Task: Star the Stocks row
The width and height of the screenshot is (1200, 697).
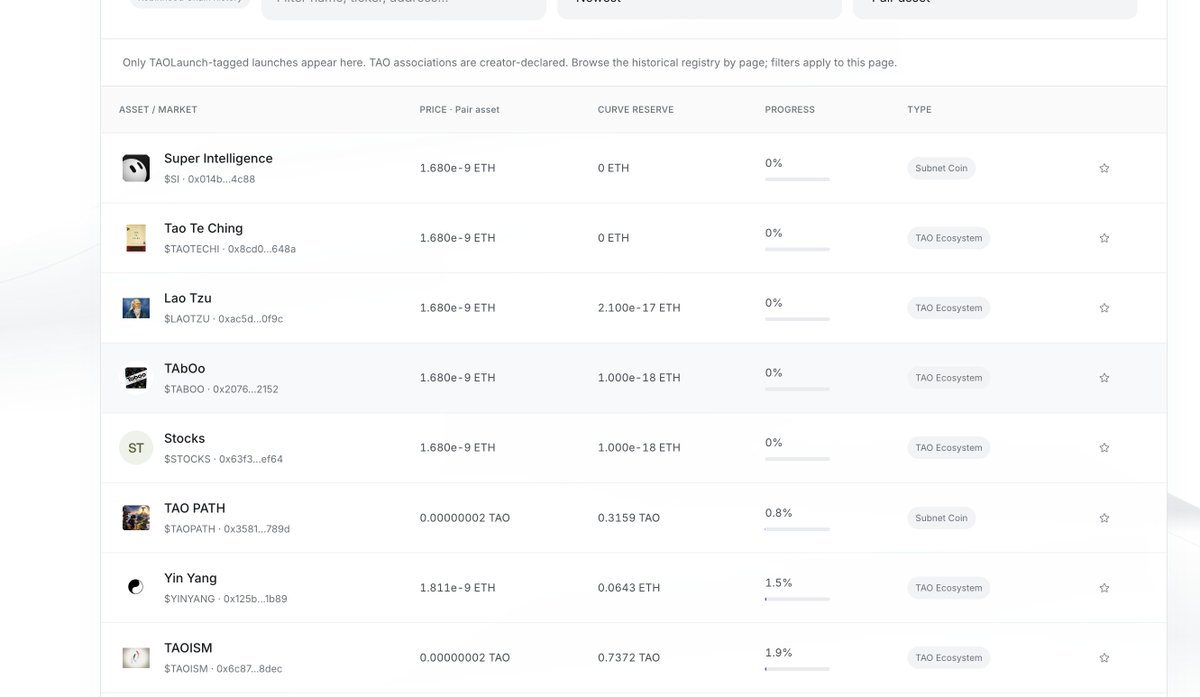Action: (x=1104, y=448)
